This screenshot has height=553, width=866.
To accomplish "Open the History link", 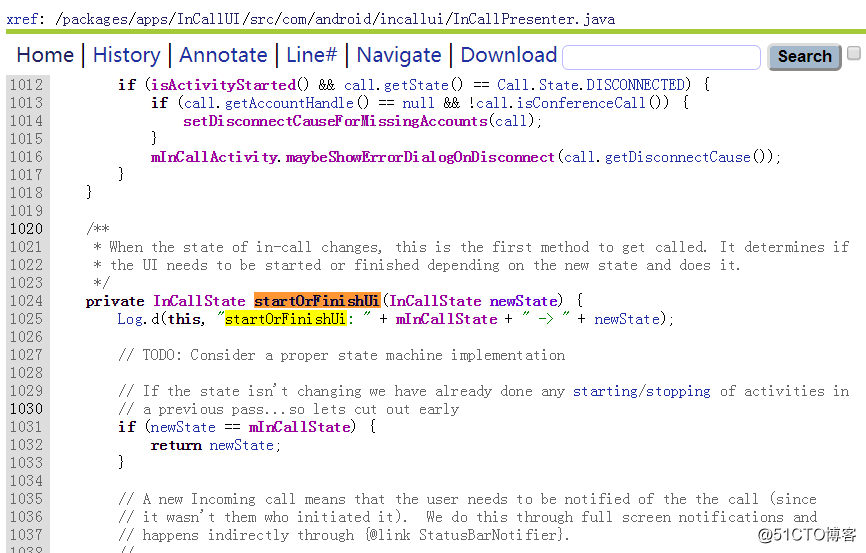I will tap(126, 55).
